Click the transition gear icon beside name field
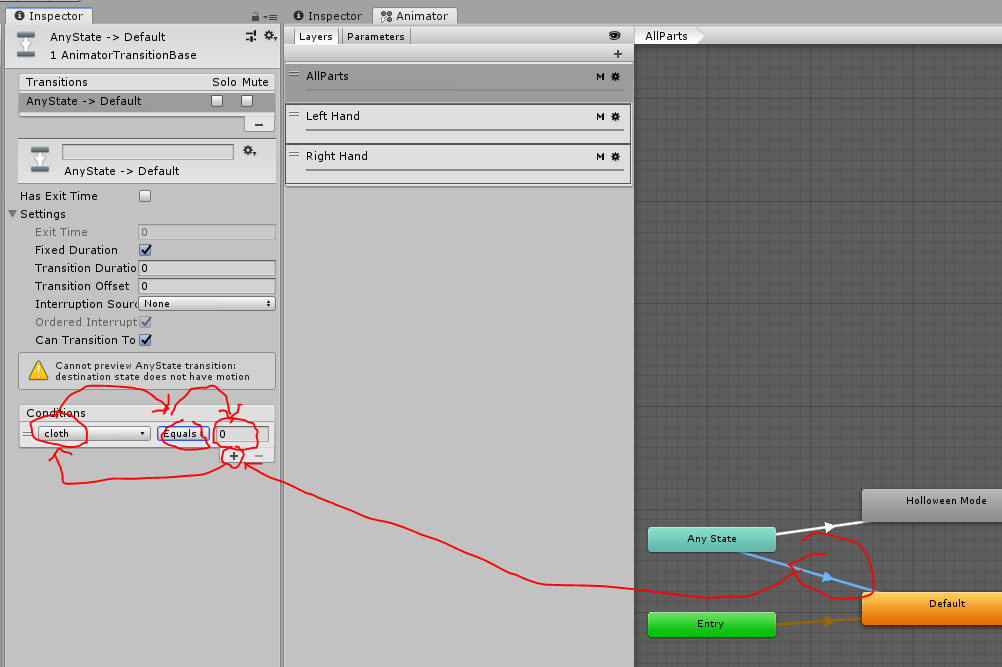Screen dimensions: 1002x667 249,151
